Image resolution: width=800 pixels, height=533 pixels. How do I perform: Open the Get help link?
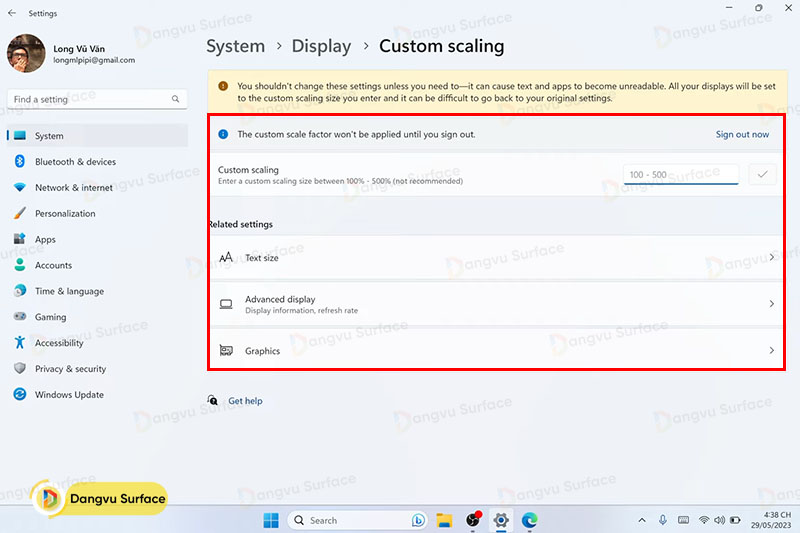click(x=245, y=401)
